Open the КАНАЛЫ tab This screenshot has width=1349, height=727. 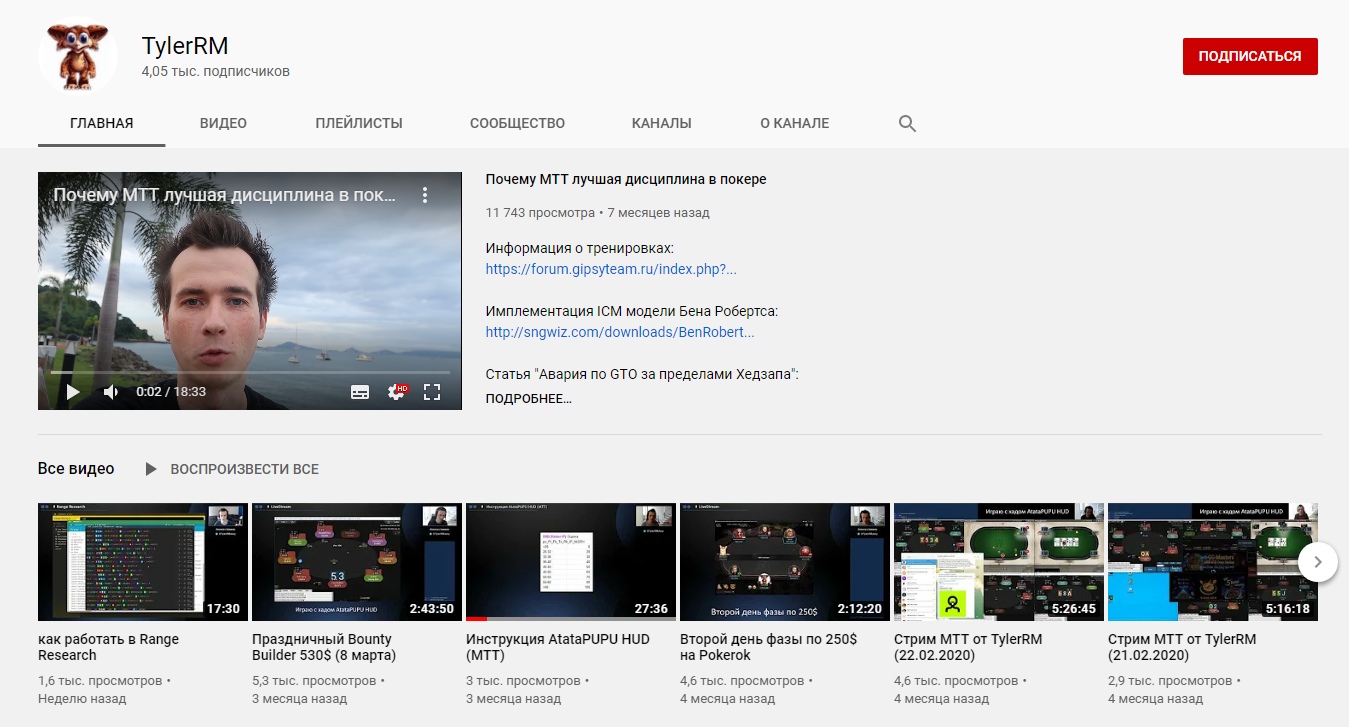coord(662,124)
